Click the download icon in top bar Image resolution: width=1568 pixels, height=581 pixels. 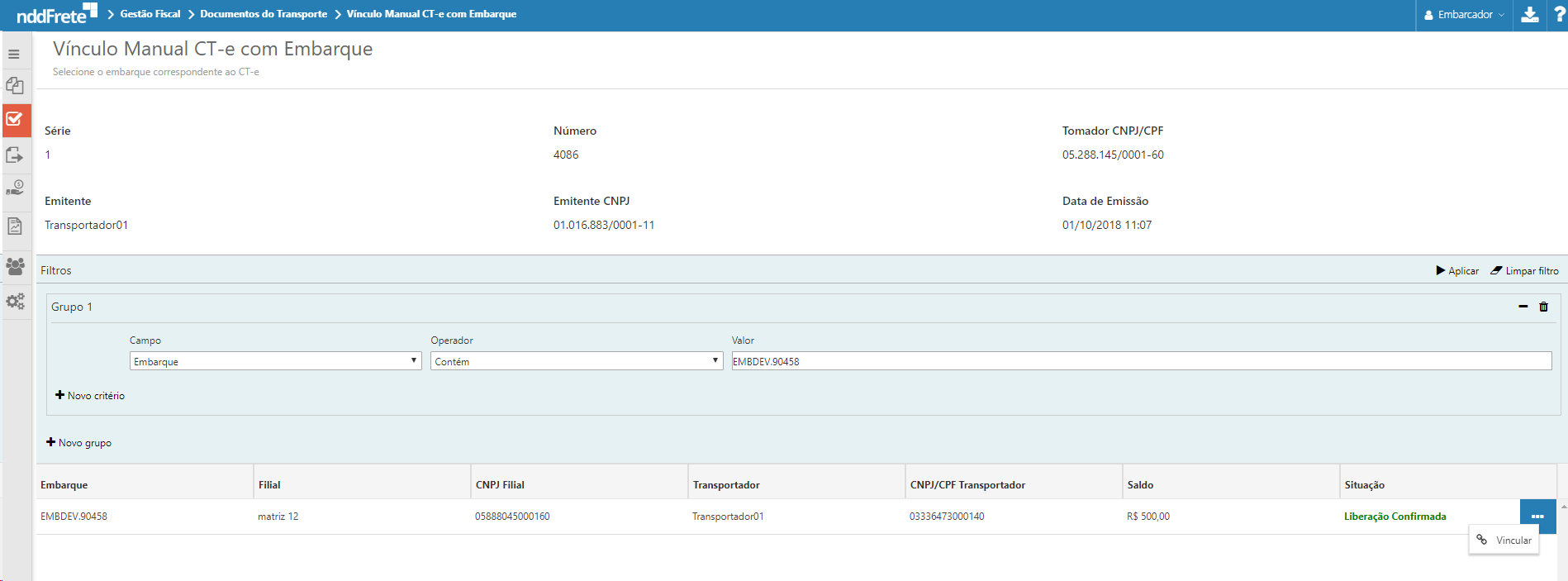(1530, 15)
